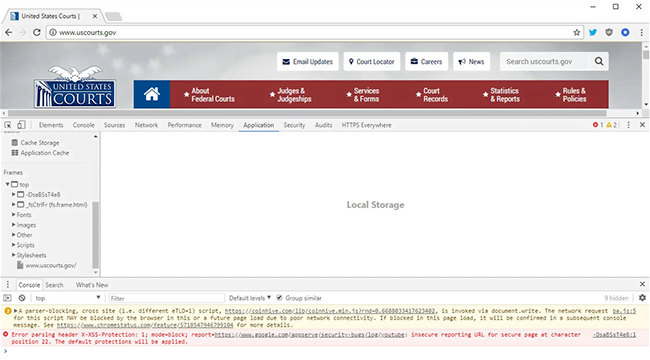Click the Search uscourts.gov input field
Screen dimensions: 650x360
[544, 61]
